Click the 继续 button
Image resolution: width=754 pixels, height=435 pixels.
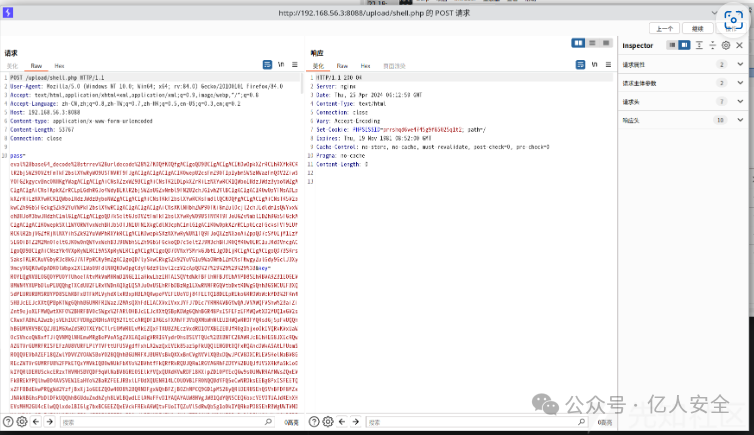pyautogui.click(x=697, y=28)
